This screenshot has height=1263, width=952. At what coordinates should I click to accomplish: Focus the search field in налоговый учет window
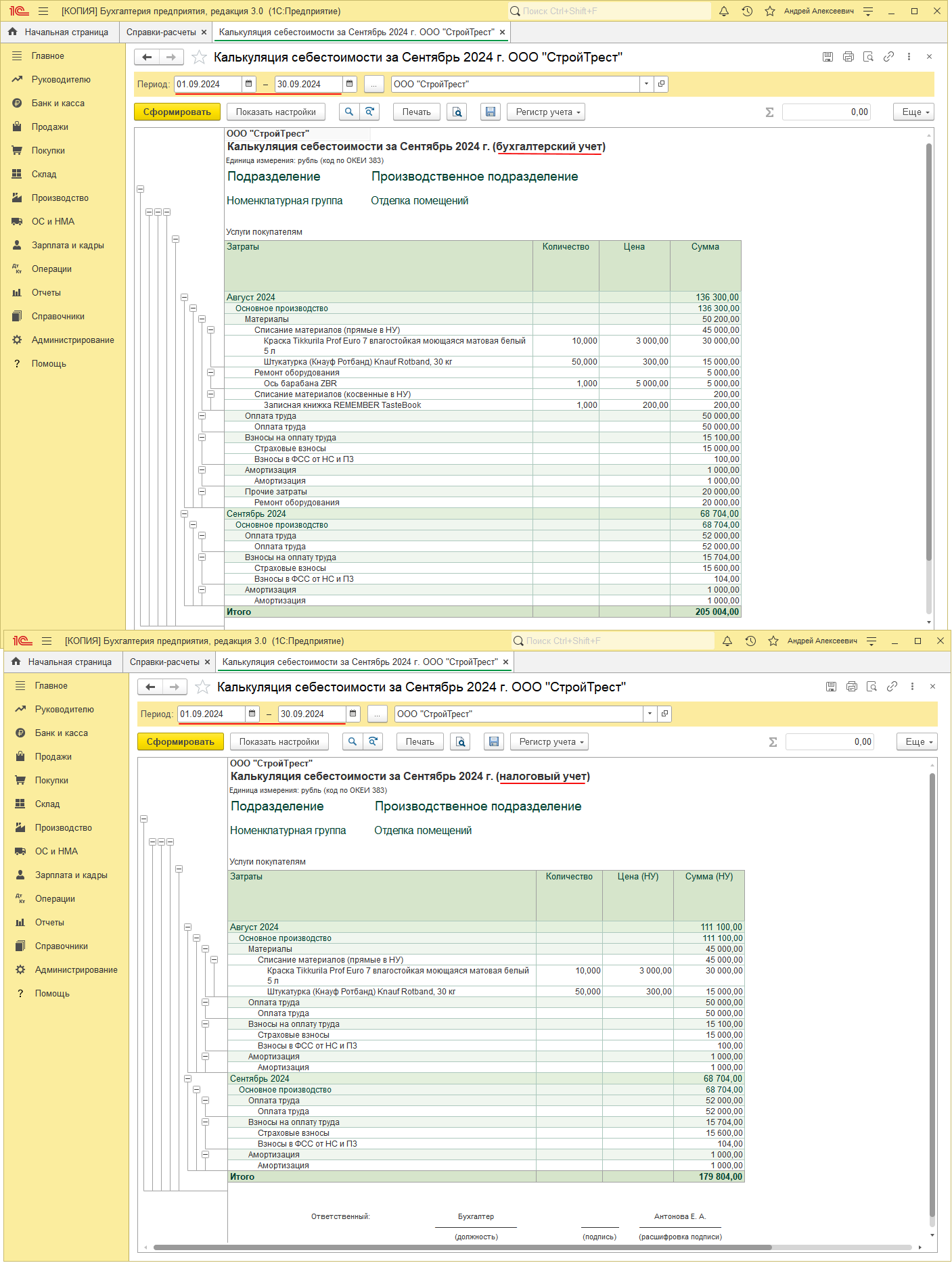click(613, 641)
